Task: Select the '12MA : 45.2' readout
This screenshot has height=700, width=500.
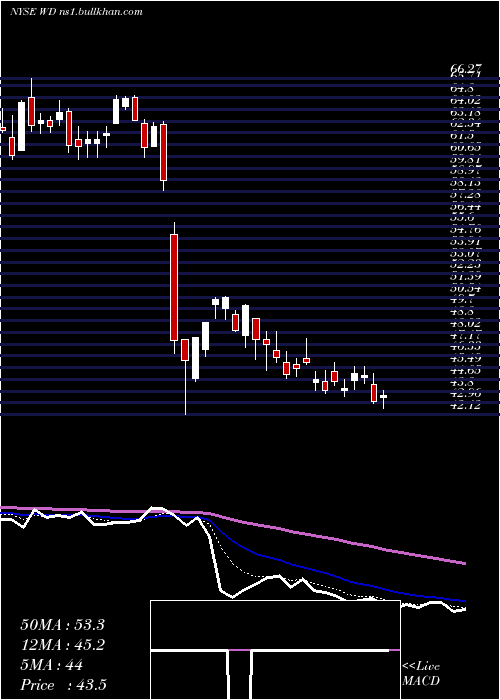Action: click(62, 645)
